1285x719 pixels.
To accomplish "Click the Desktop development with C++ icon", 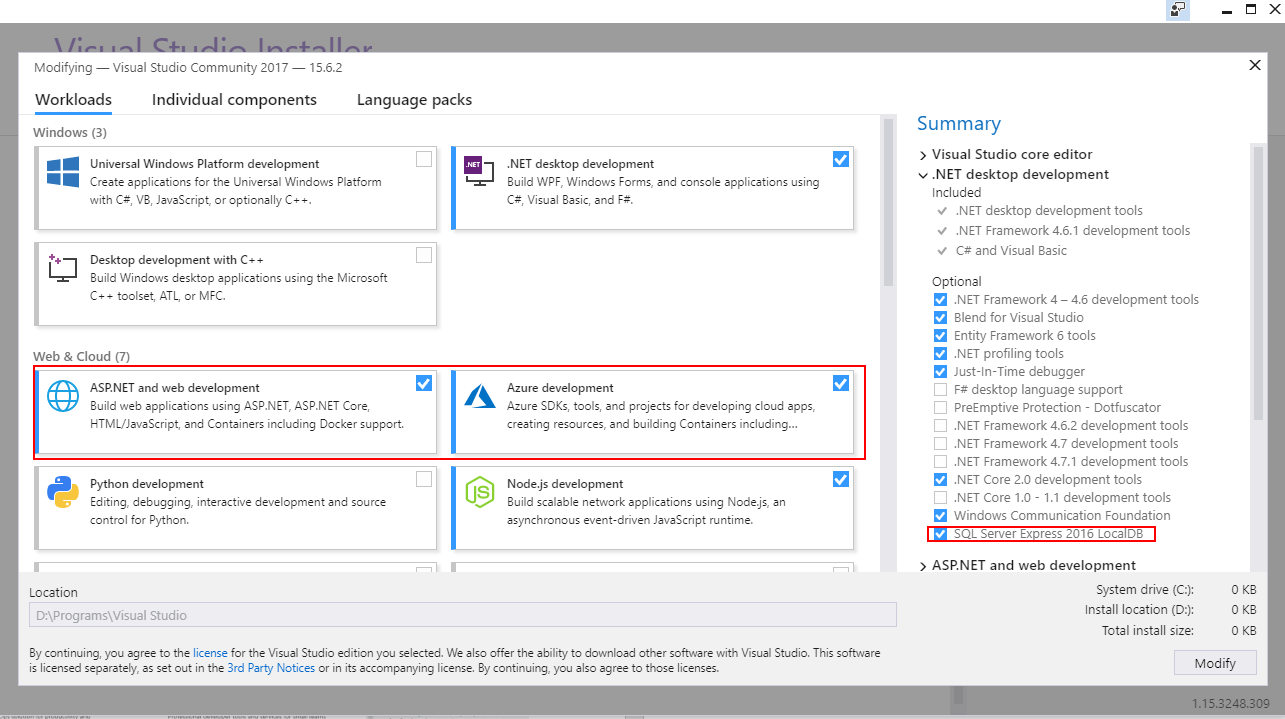I will point(63,268).
